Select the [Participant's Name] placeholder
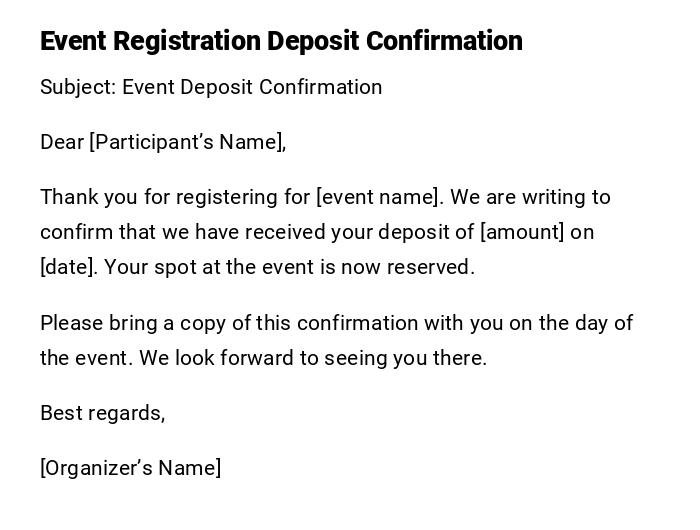 [188, 142]
